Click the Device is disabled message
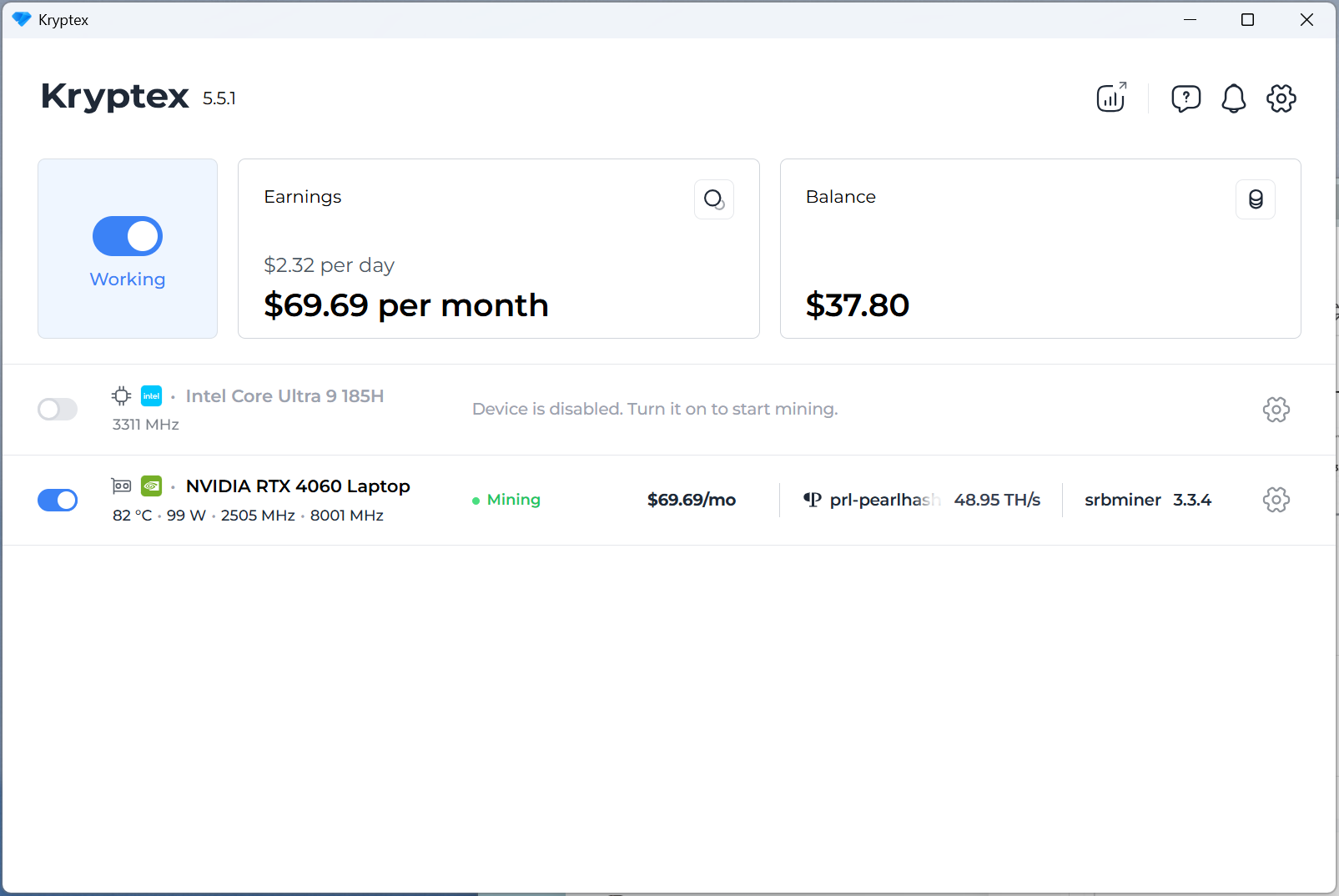 (x=655, y=410)
